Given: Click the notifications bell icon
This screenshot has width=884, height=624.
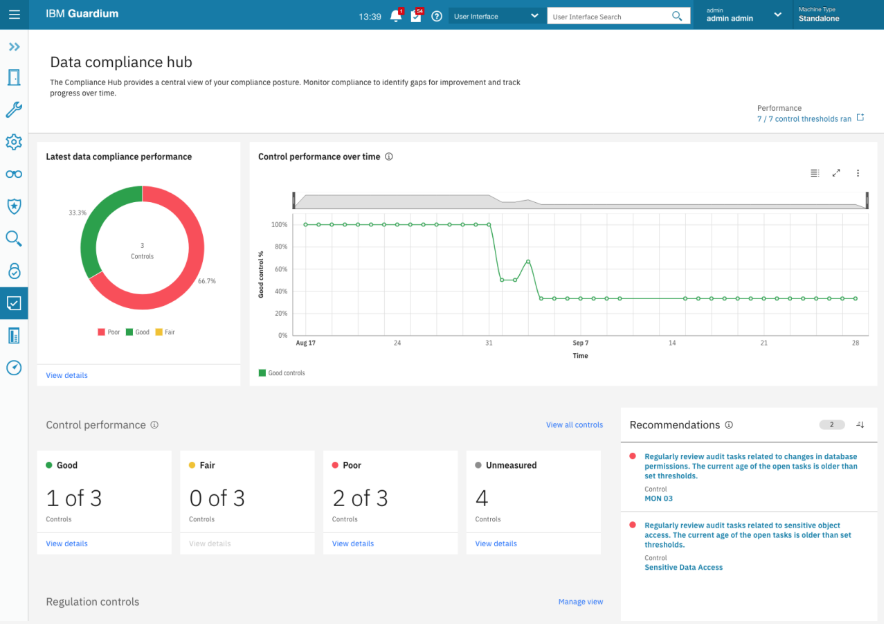Looking at the screenshot, I should click(395, 16).
